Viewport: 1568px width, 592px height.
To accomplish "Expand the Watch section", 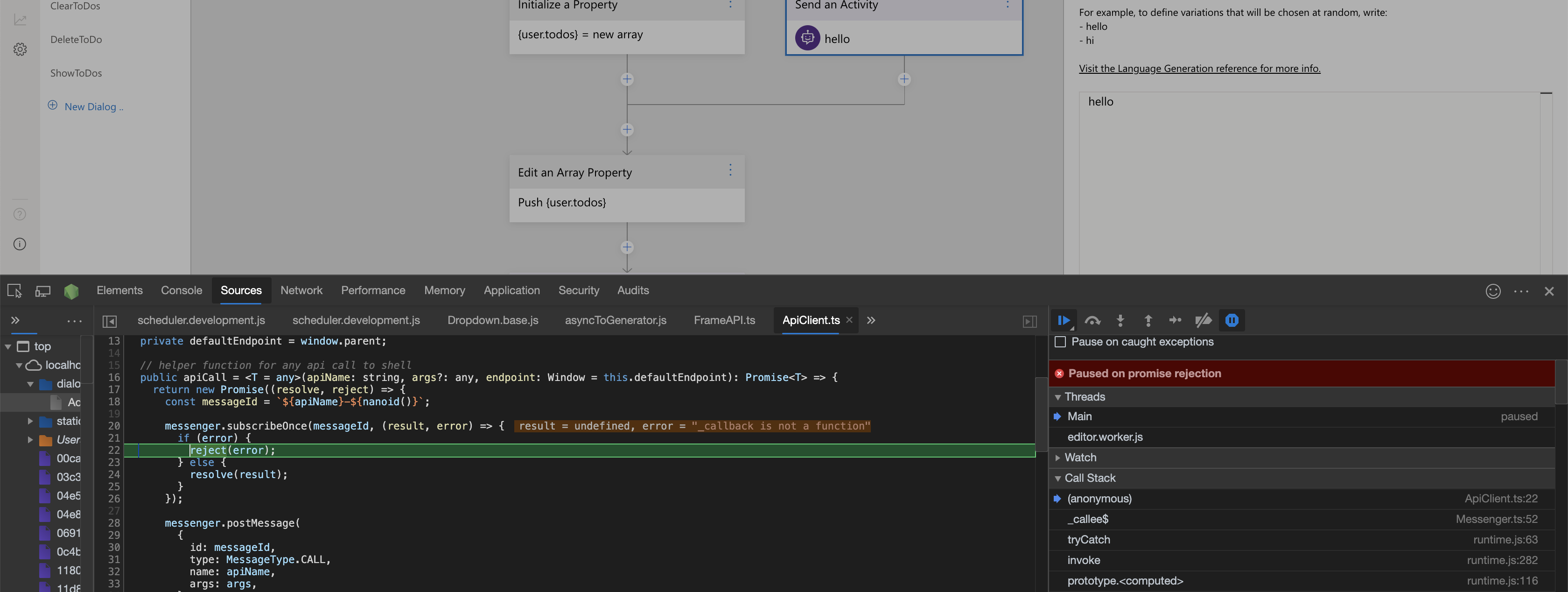I will click(x=1058, y=458).
